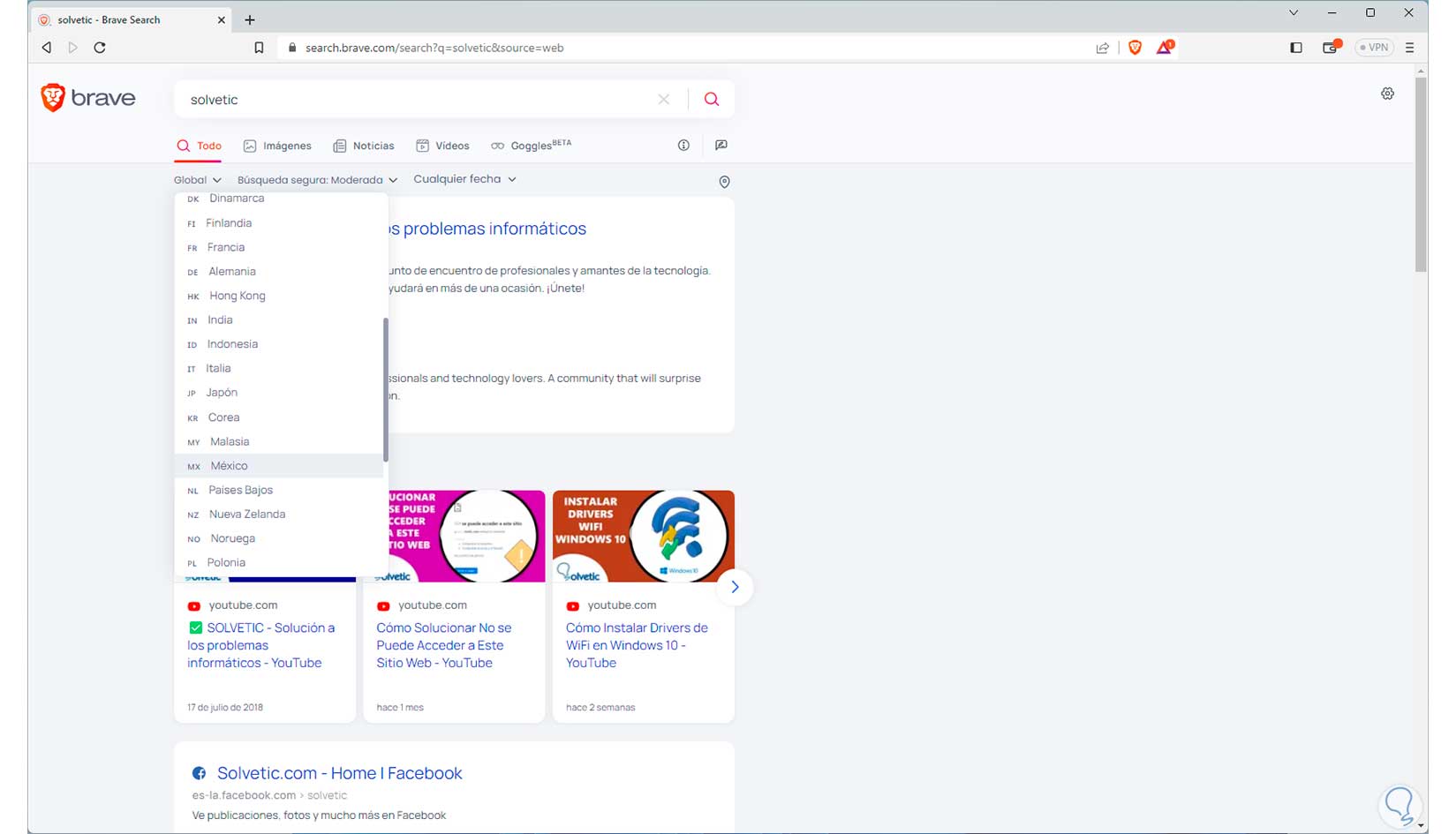Reload the current page
1456x834 pixels.
point(100,48)
